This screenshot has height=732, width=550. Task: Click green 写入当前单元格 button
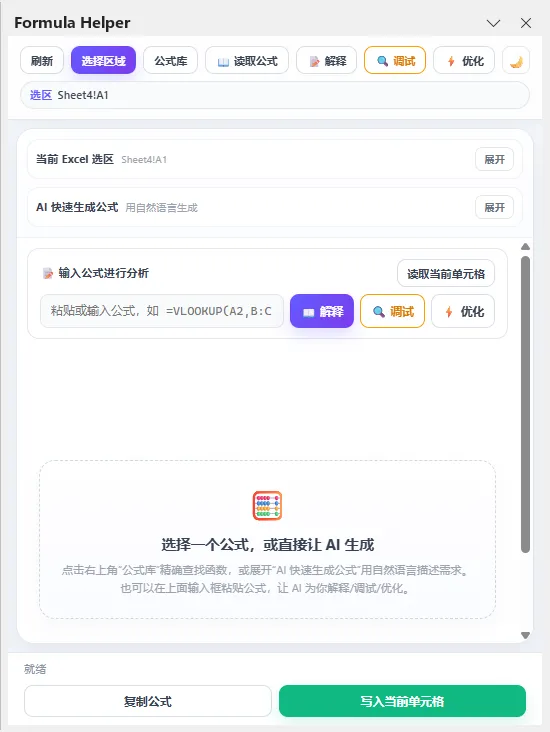click(402, 701)
